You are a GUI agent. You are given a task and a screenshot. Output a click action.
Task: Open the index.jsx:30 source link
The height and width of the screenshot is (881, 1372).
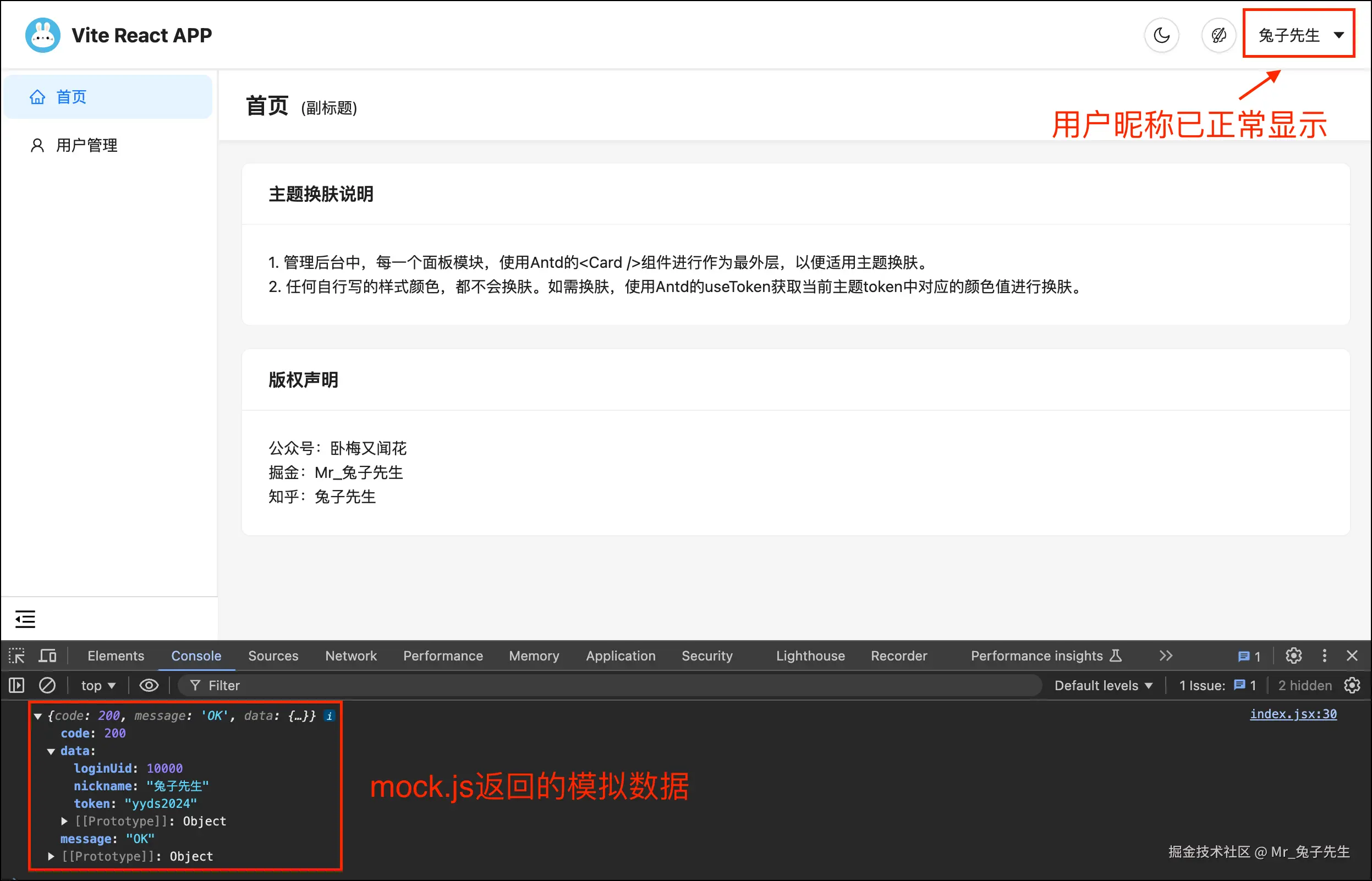click(1293, 714)
